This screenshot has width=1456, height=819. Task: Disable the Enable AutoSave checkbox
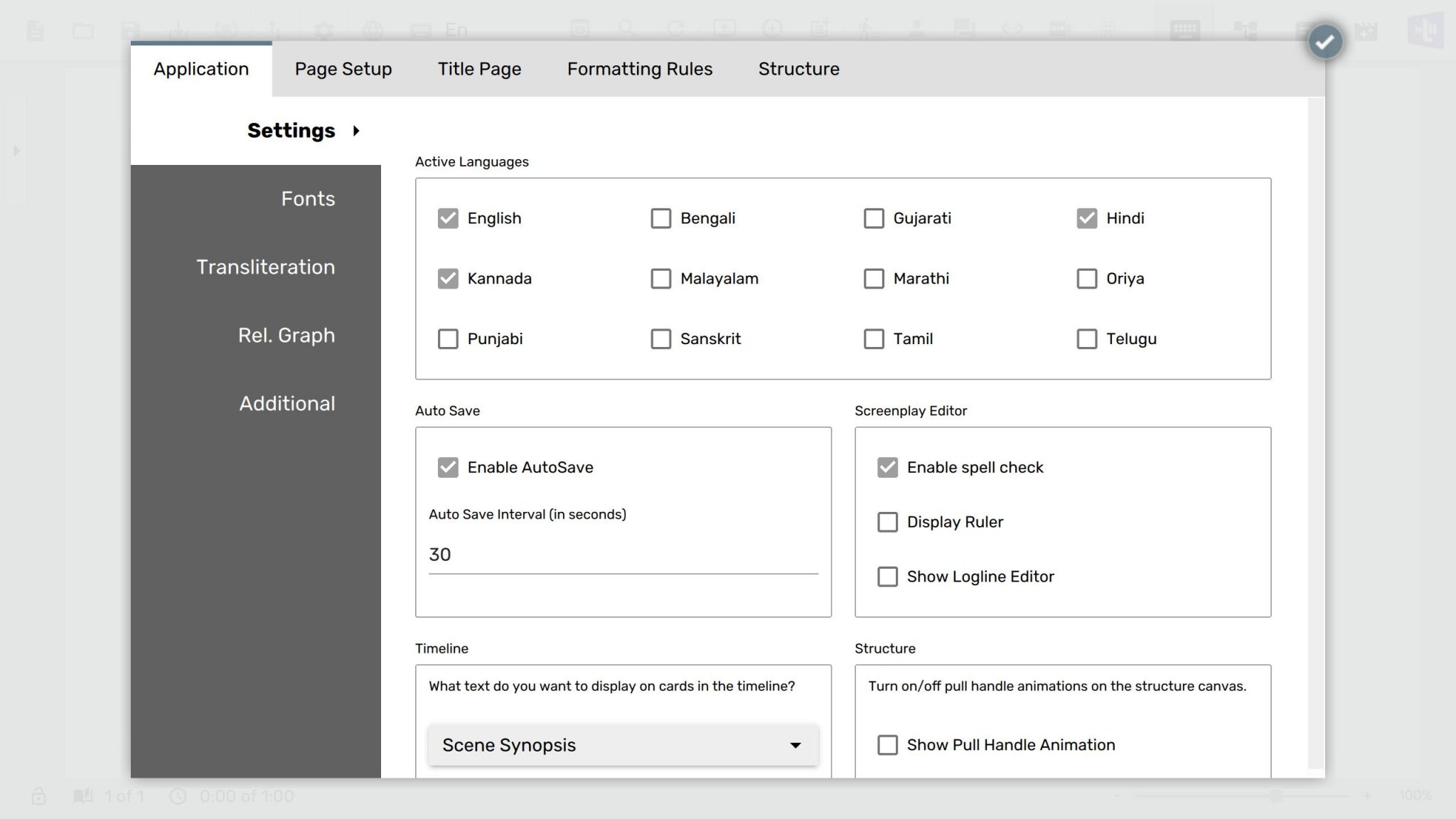pyautogui.click(x=448, y=468)
